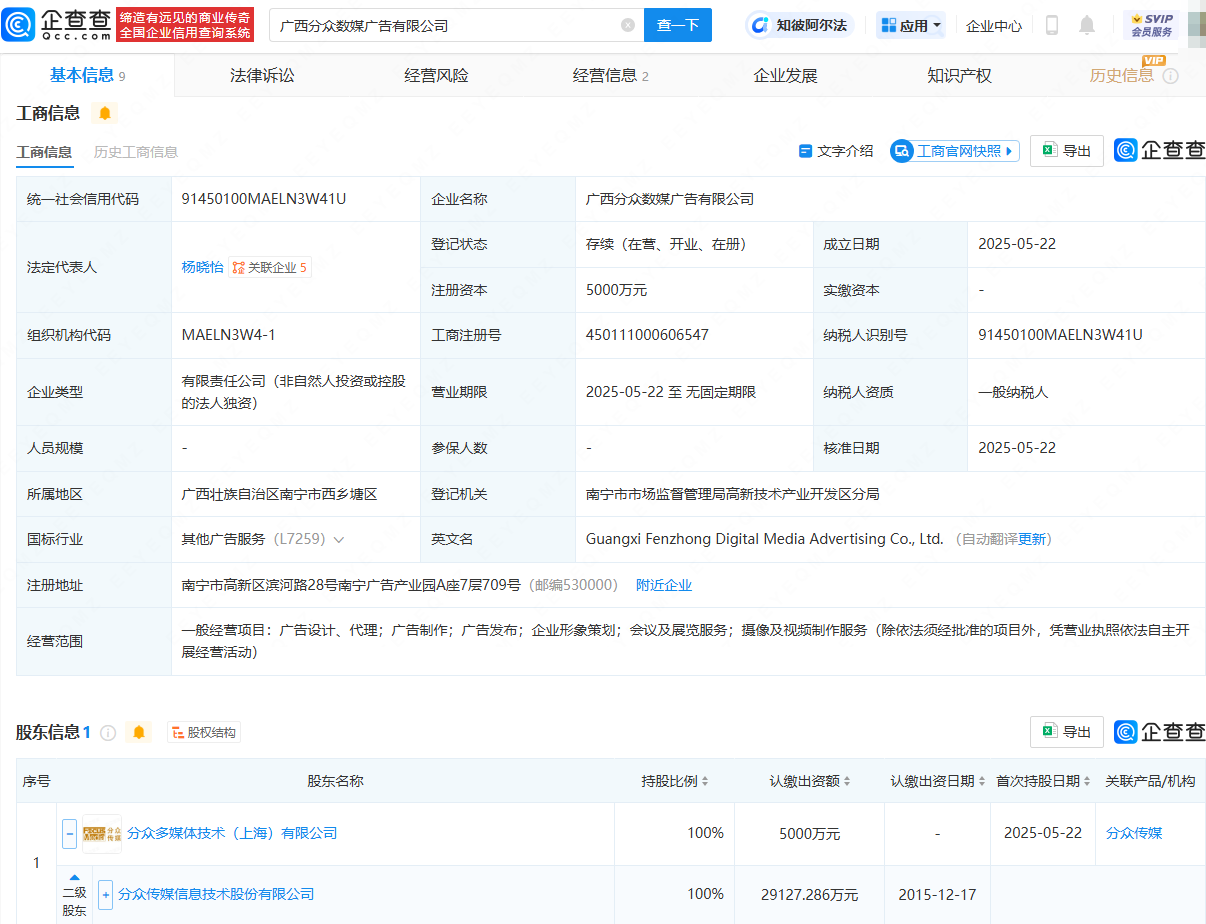Open 文字介绍 view
Image resolution: width=1206 pixels, height=924 pixels.
coord(836,151)
